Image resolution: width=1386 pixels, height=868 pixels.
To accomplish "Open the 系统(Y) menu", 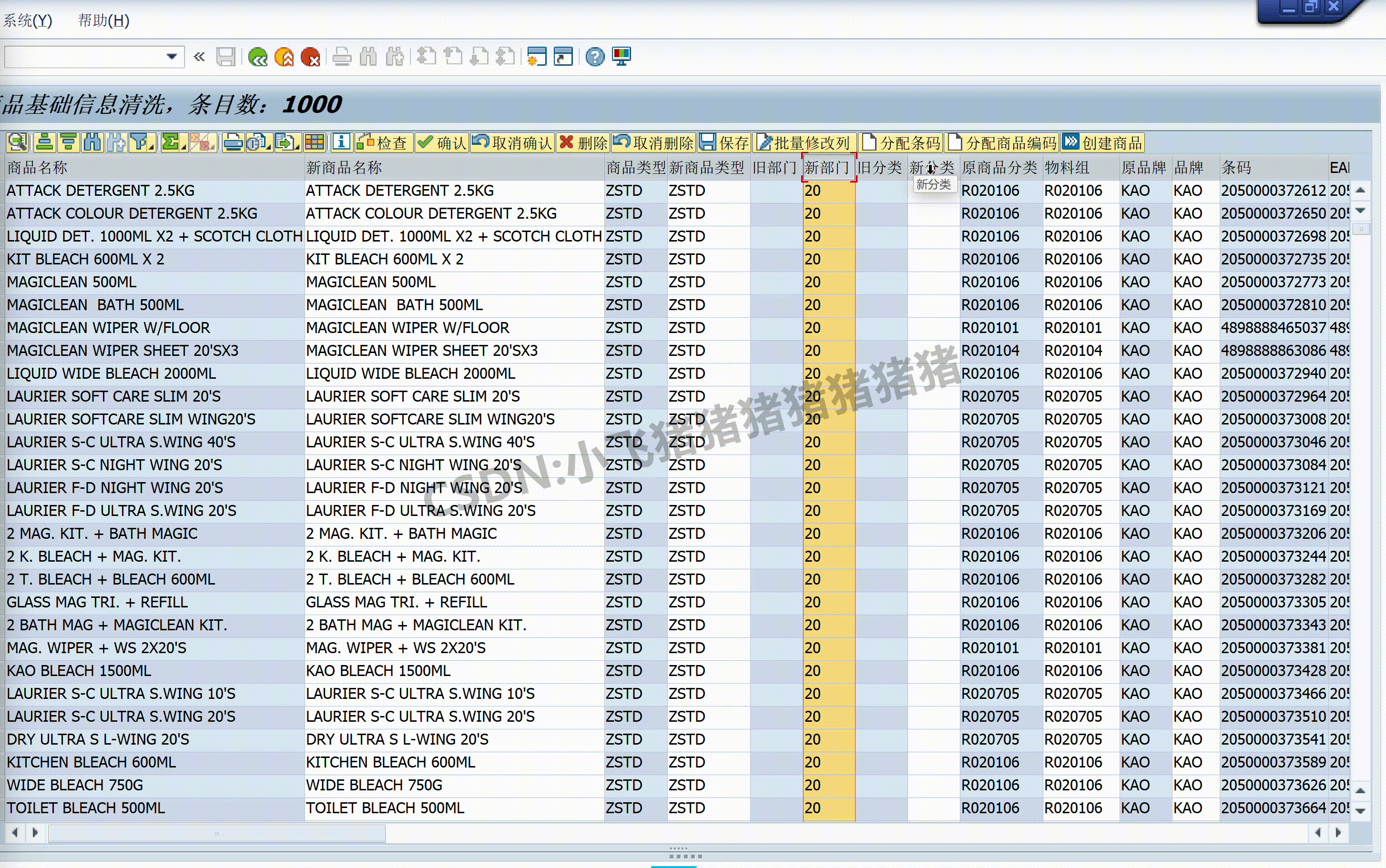I will coord(28,20).
